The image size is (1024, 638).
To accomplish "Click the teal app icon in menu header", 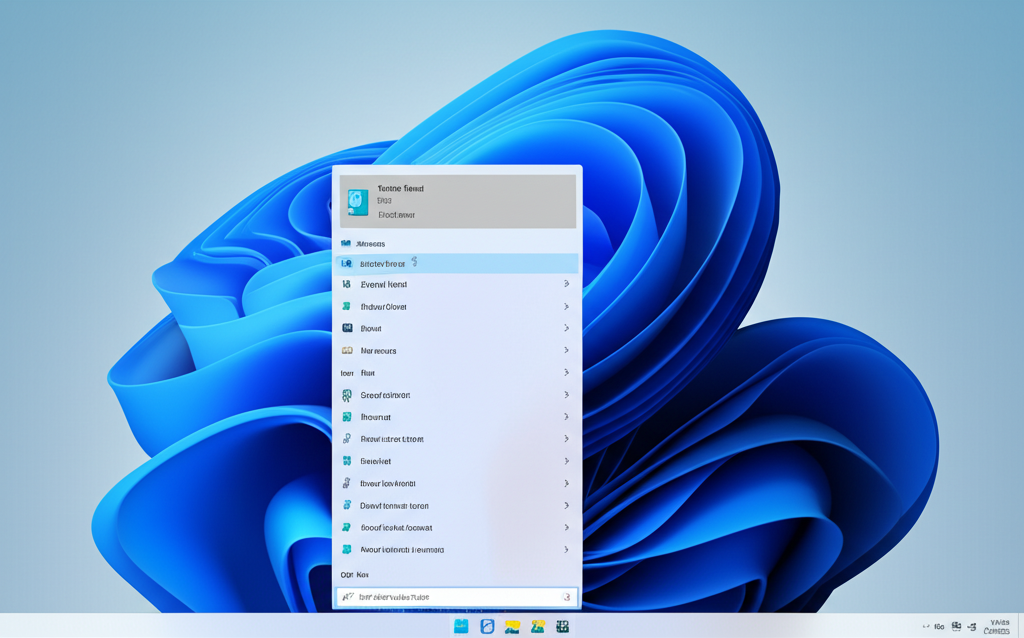I will [357, 202].
